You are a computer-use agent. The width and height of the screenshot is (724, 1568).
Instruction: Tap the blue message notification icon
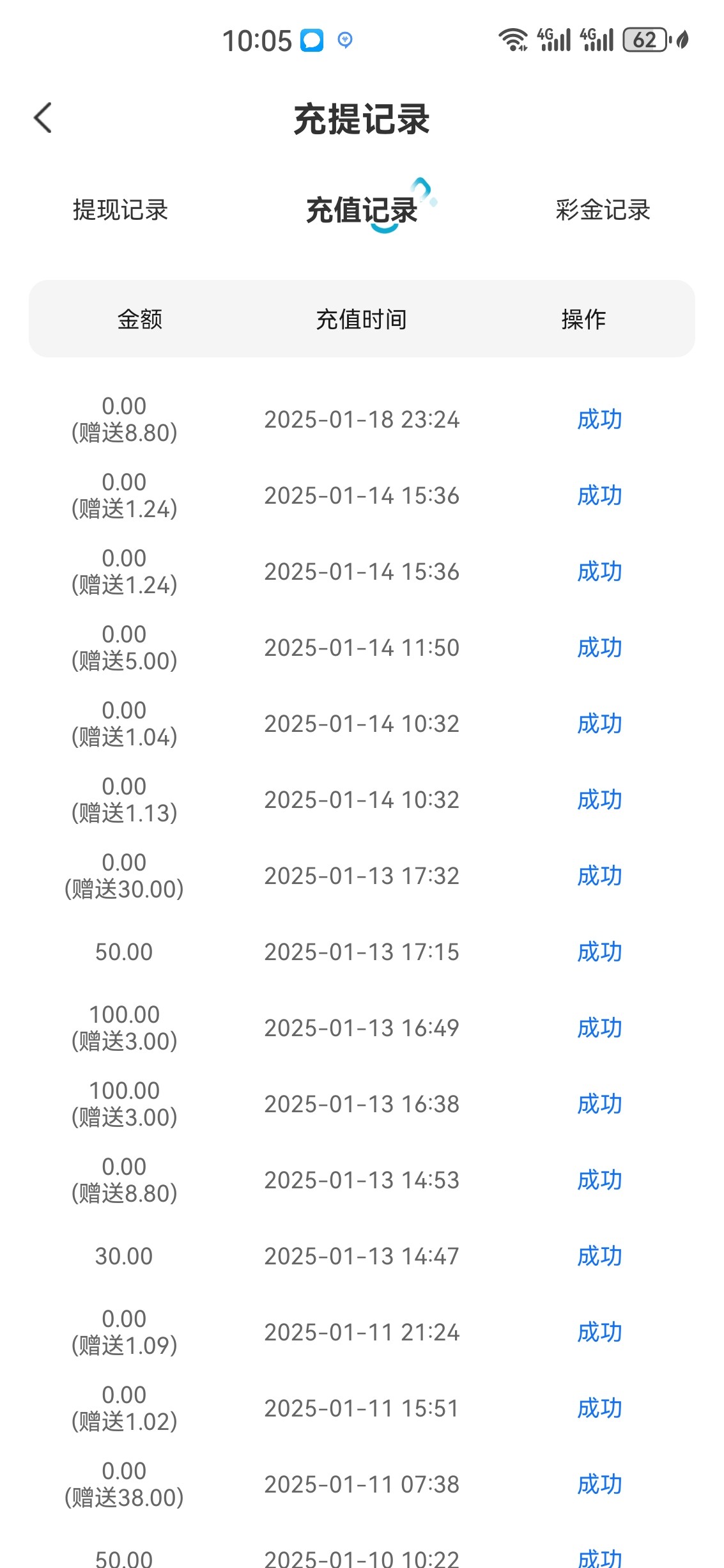312,40
